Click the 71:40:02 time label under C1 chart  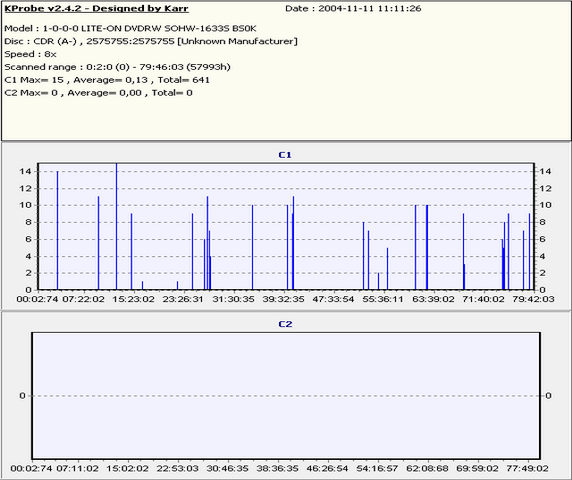click(483, 299)
